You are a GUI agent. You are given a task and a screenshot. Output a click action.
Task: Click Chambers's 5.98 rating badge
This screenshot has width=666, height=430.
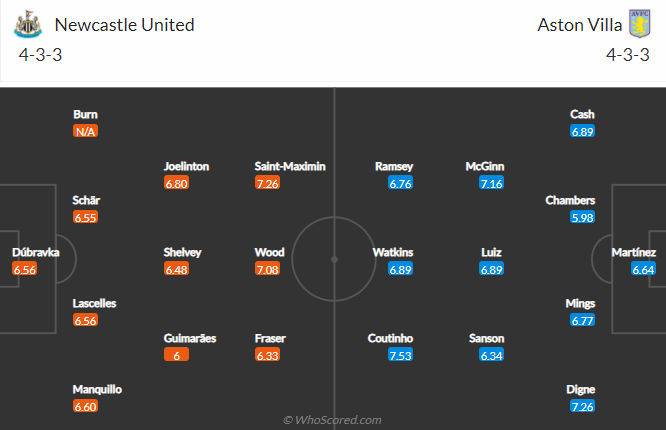(x=582, y=217)
